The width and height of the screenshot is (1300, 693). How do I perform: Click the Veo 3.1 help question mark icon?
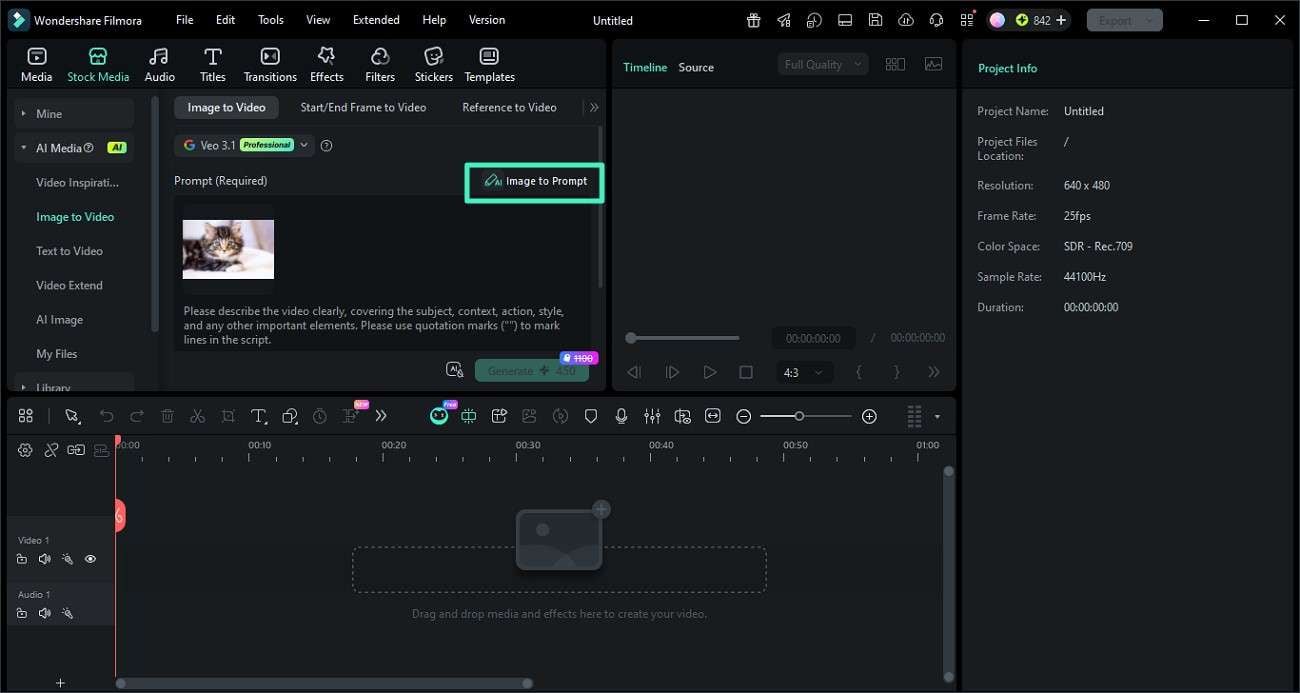coord(326,146)
